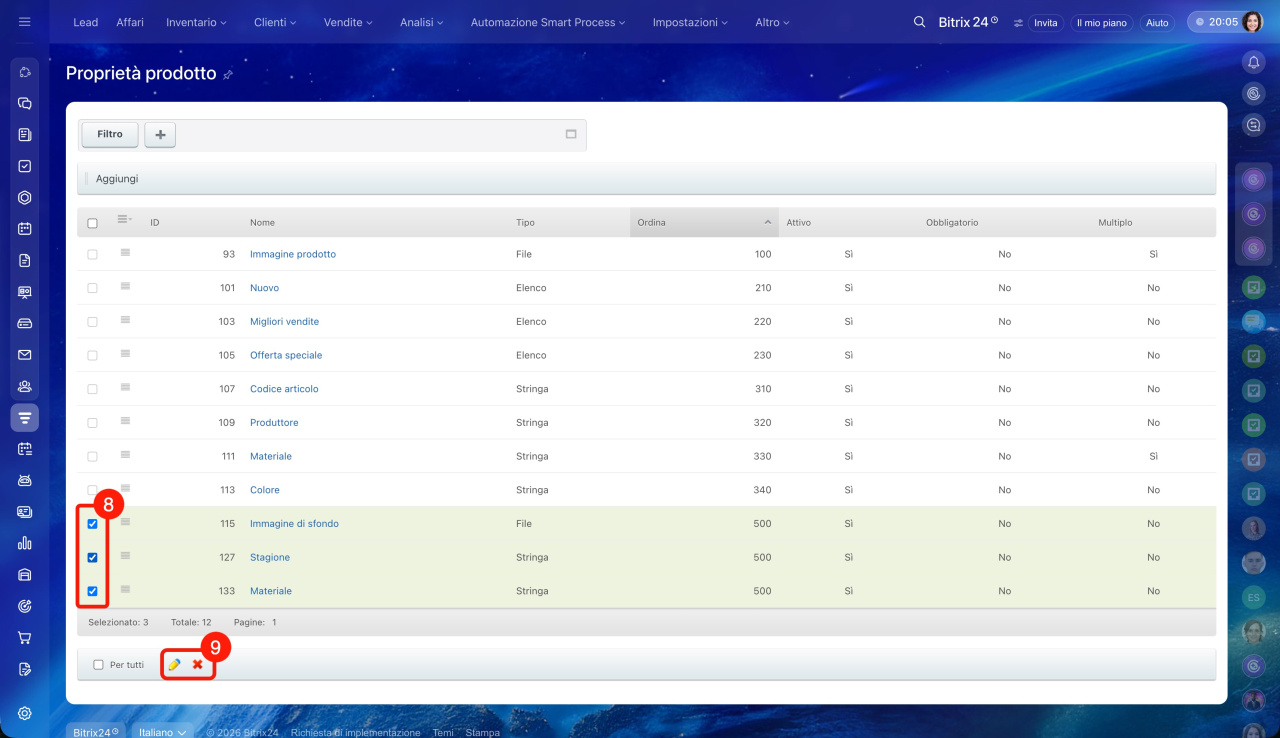Click the red X delete icon
1280x738 pixels.
[x=197, y=665]
